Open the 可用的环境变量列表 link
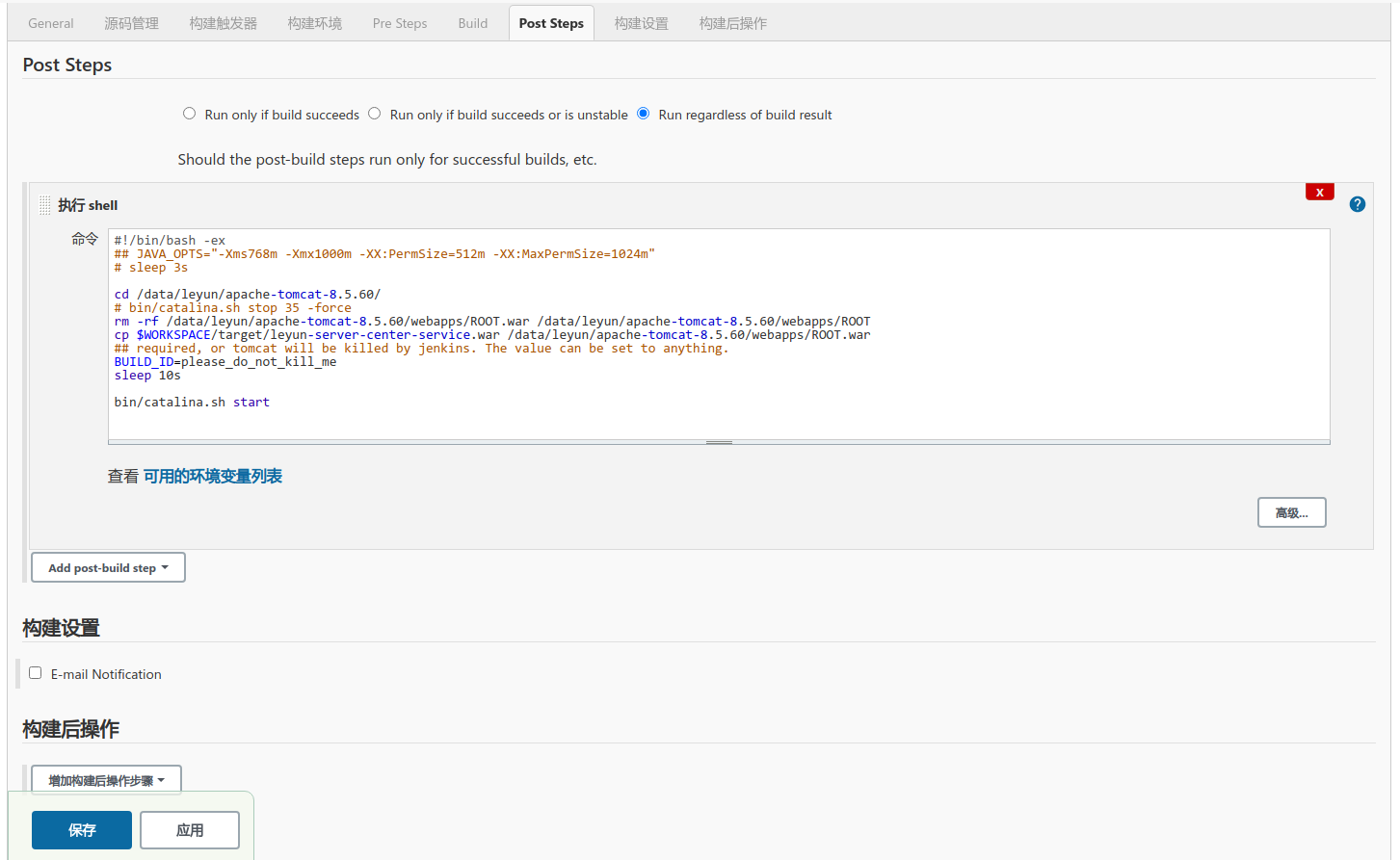1400x860 pixels. [x=213, y=476]
